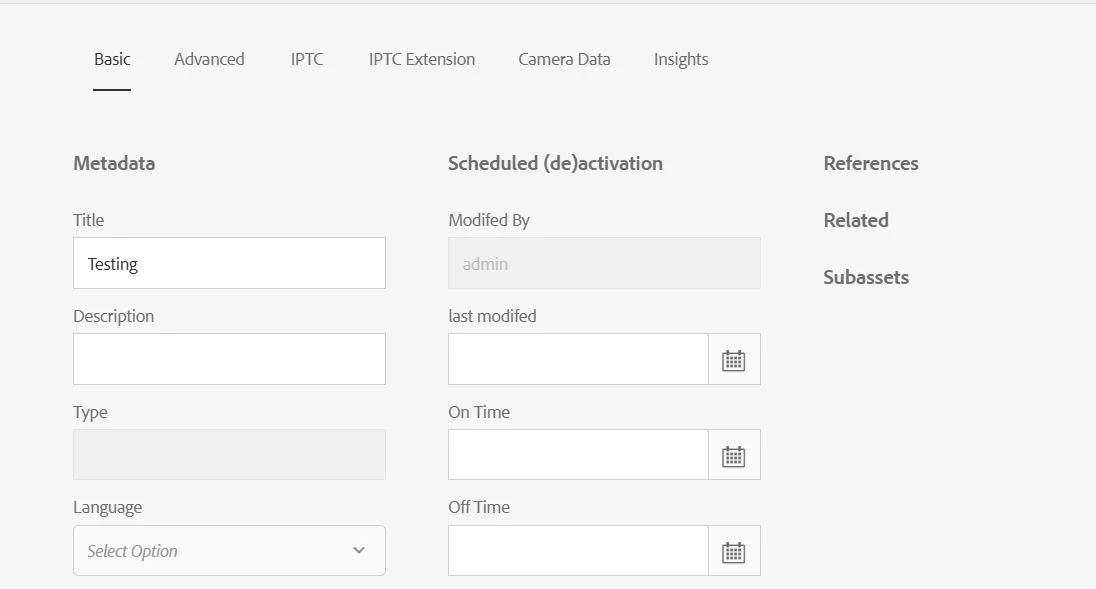Focus the last modifed date input
1096x589 pixels.
tap(578, 360)
